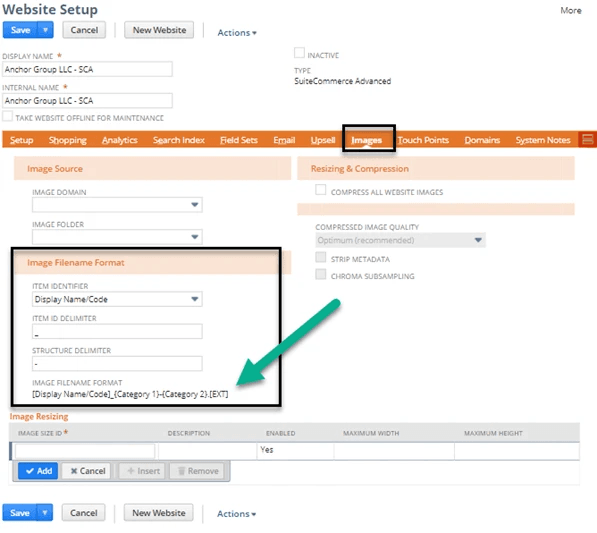This screenshot has width=597, height=533.
Task: Click the Enabled cell showing Yes
Action: pos(295,451)
